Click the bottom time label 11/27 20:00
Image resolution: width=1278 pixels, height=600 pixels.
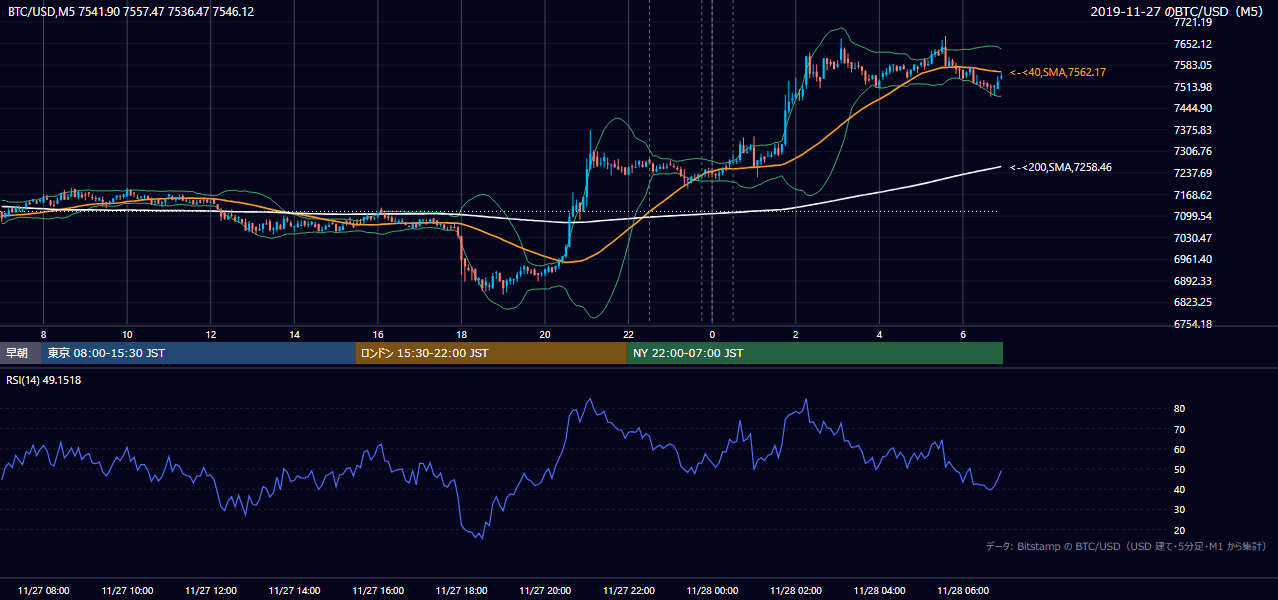click(x=544, y=591)
